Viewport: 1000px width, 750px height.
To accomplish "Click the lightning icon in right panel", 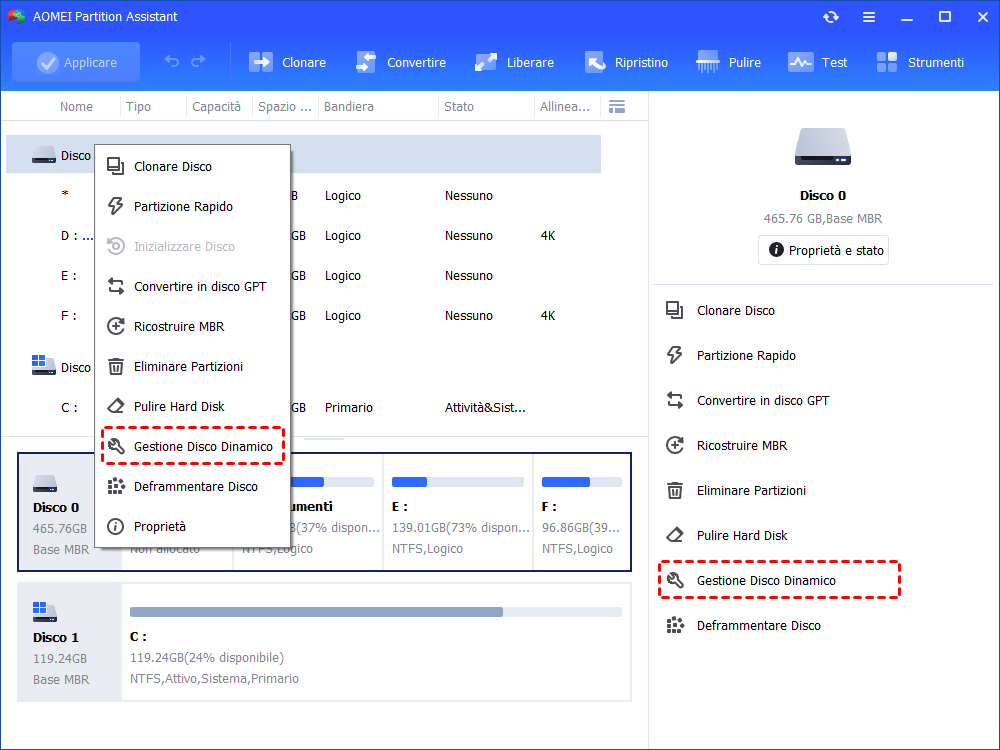I will (675, 355).
